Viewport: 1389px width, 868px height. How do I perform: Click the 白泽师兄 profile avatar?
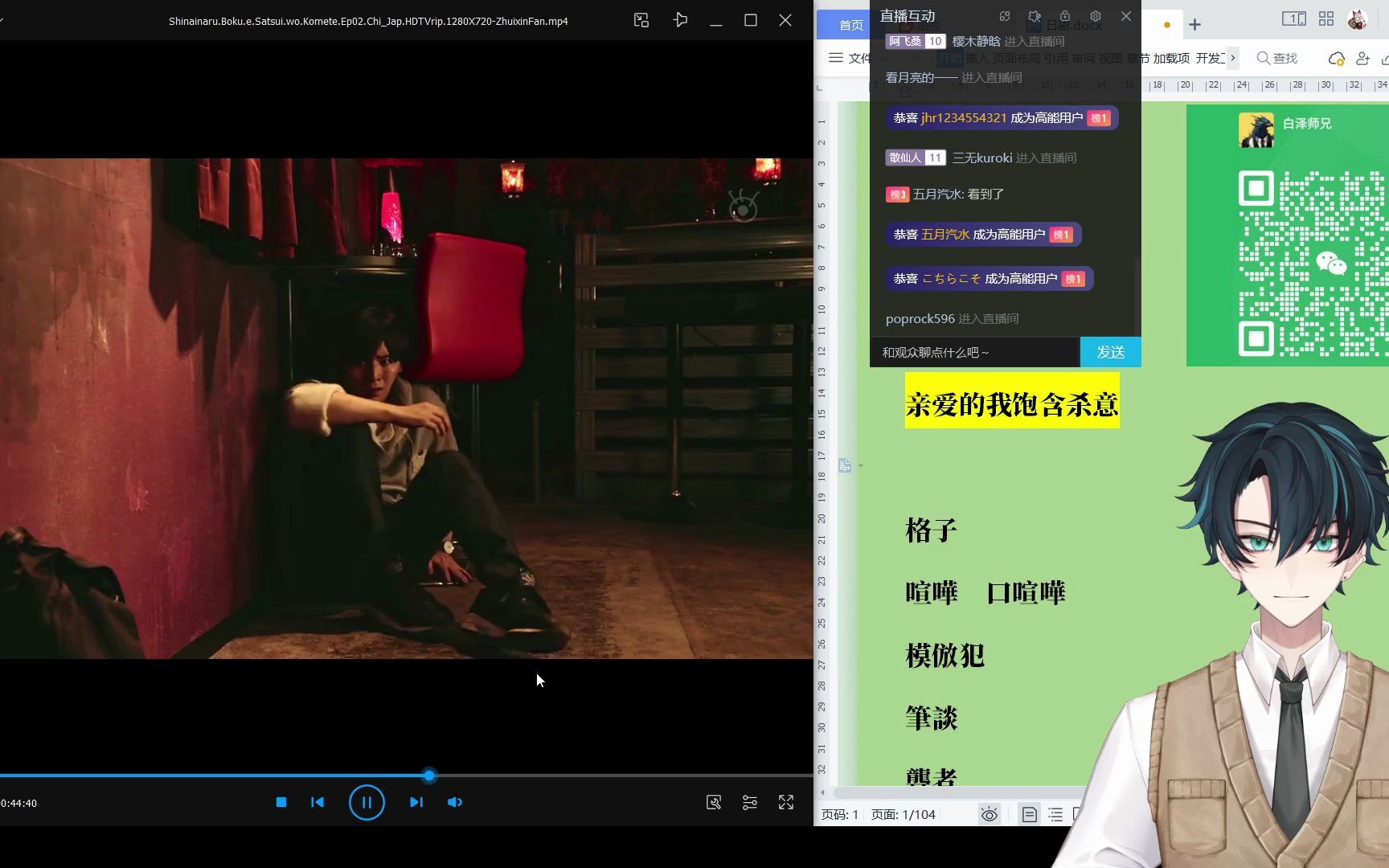[x=1256, y=129]
